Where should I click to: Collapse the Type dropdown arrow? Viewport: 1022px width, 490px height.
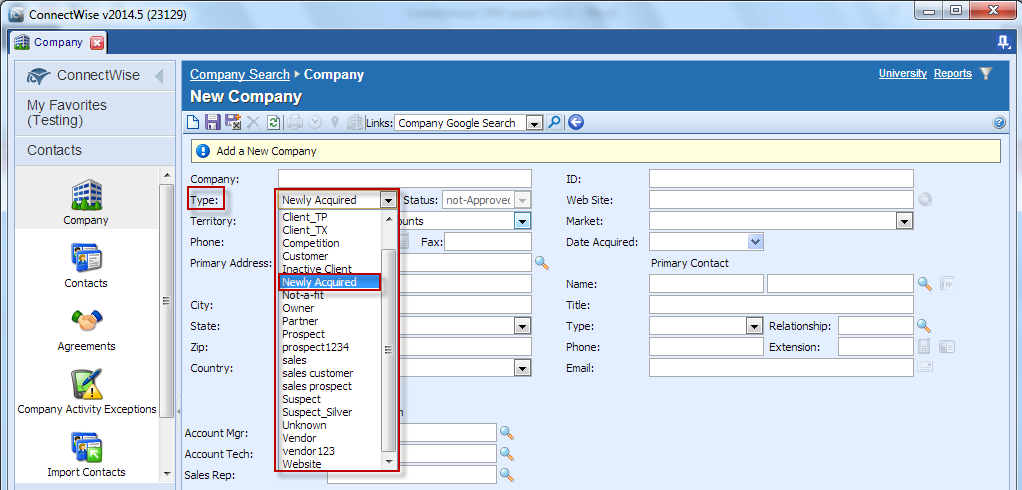pyautogui.click(x=388, y=200)
